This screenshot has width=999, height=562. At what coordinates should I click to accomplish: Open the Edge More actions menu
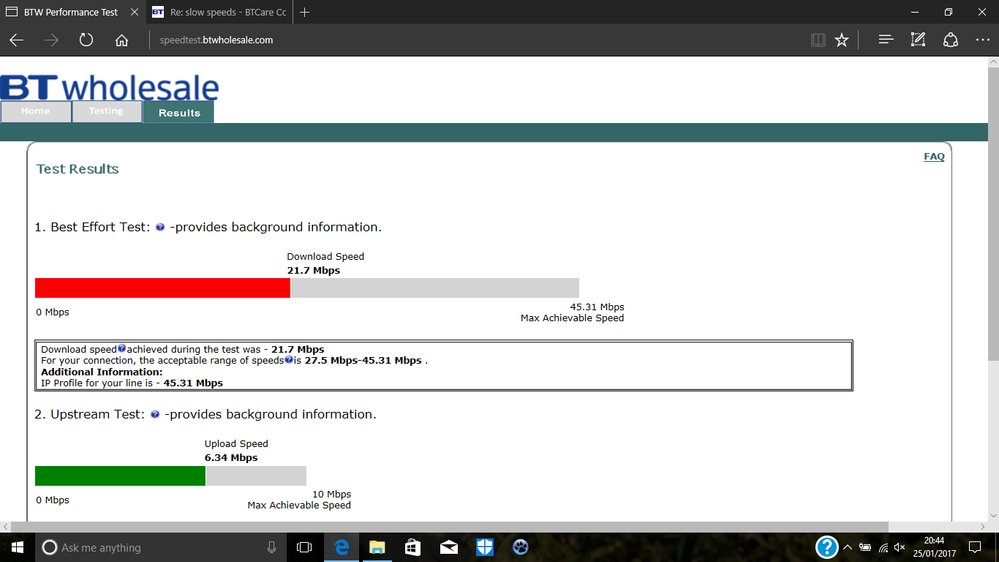coord(982,40)
